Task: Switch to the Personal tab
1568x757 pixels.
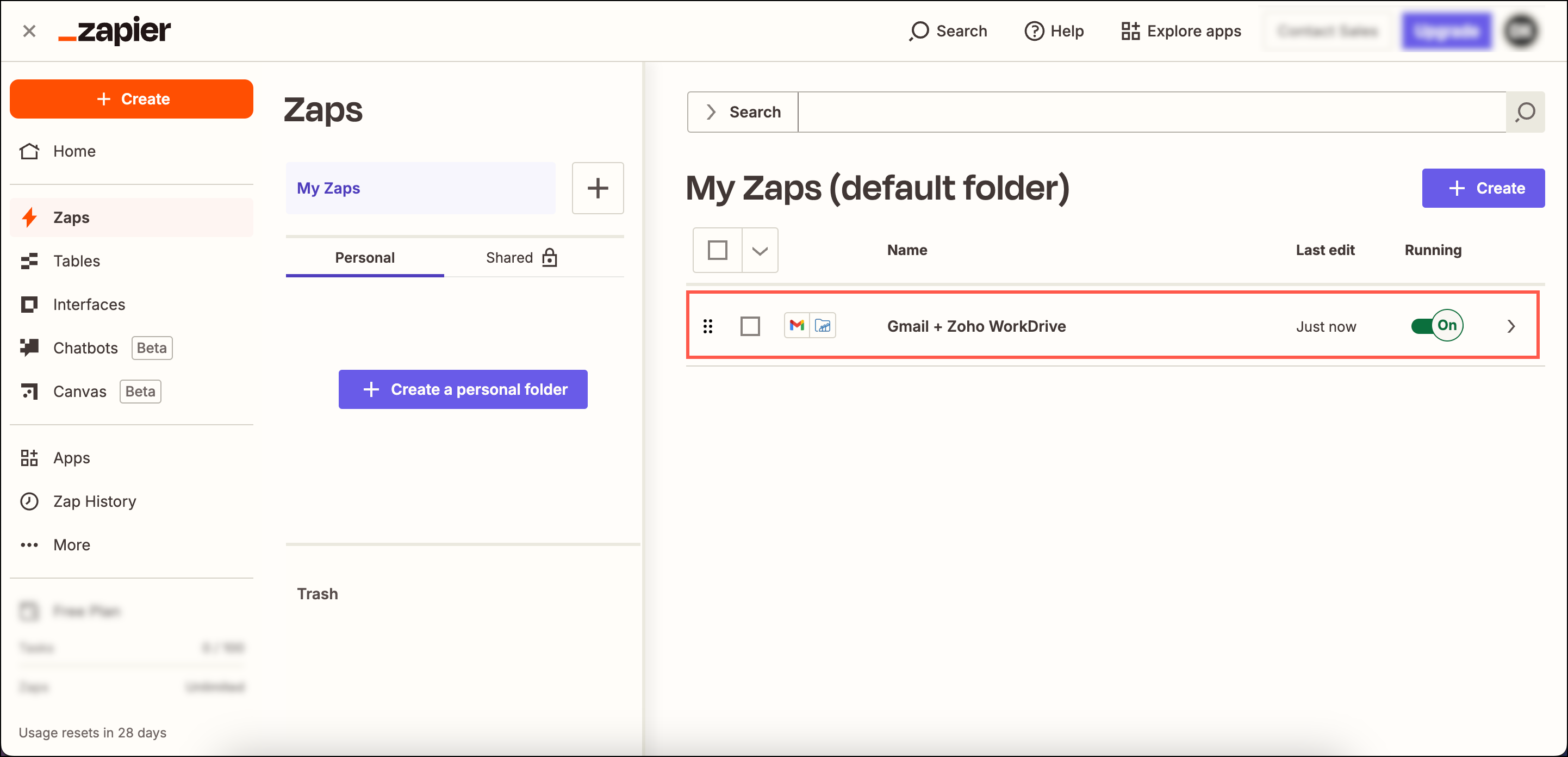Action: pos(365,258)
